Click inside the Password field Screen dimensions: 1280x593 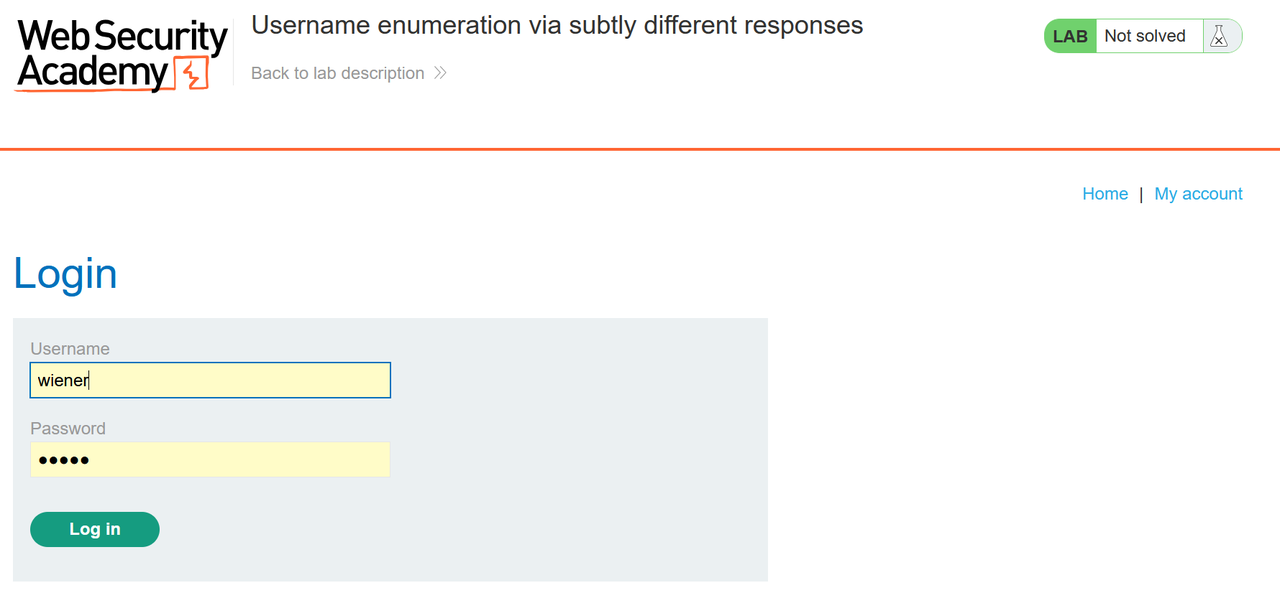click(210, 459)
